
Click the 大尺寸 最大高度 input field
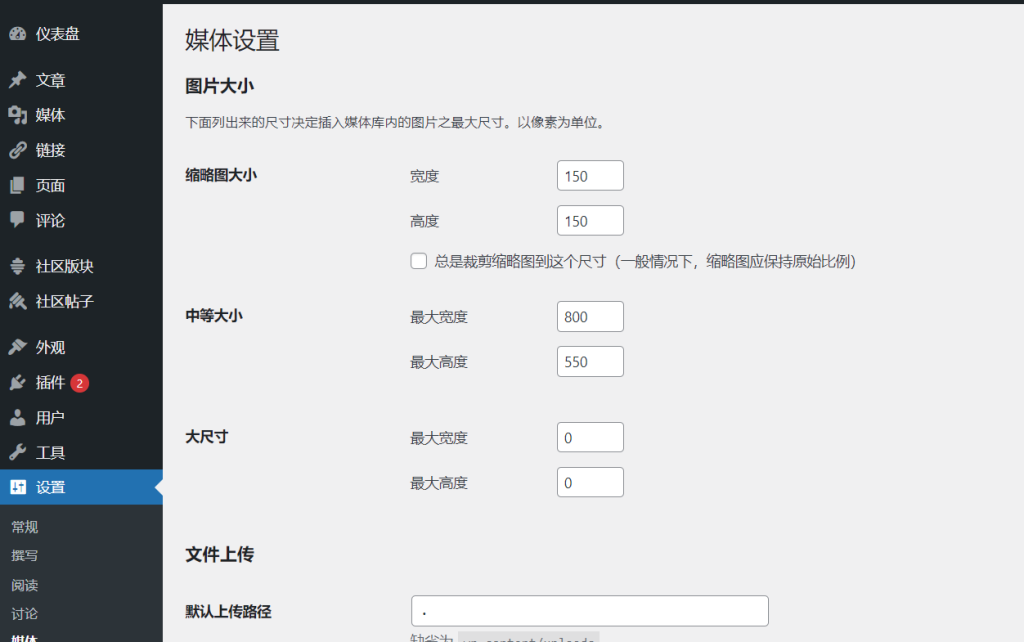click(590, 482)
